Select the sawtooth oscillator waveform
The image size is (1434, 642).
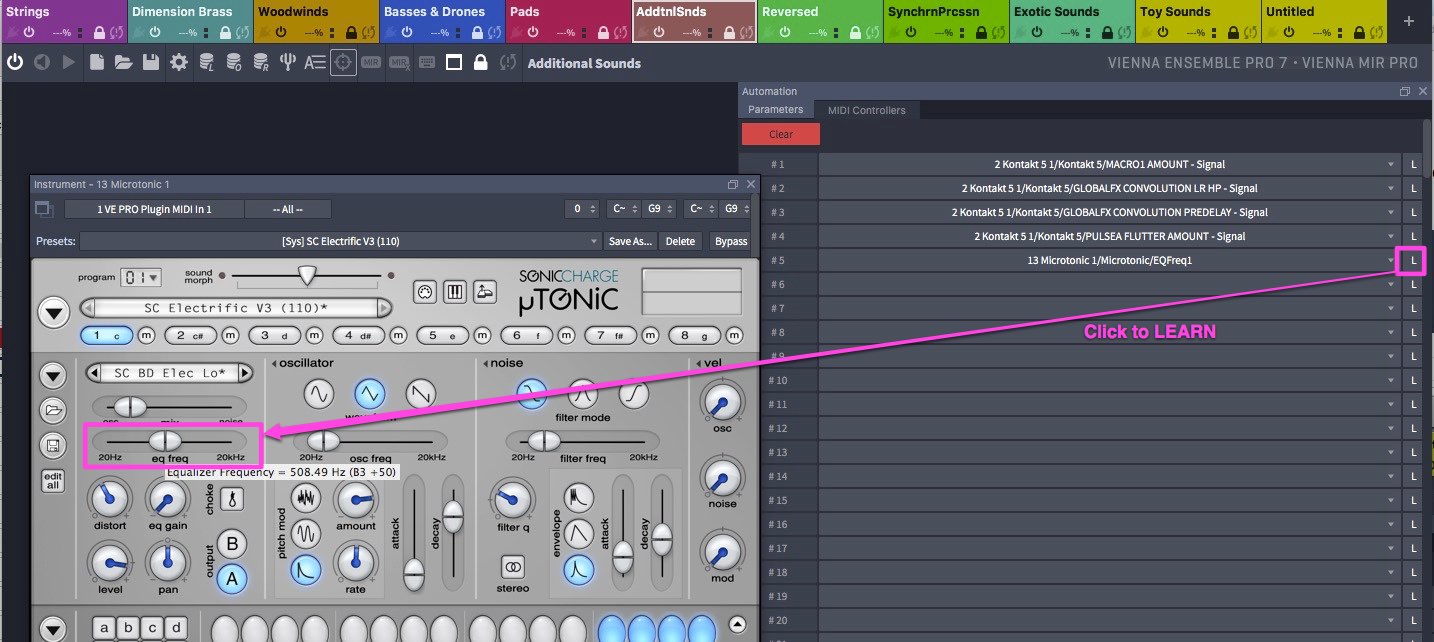(x=421, y=395)
